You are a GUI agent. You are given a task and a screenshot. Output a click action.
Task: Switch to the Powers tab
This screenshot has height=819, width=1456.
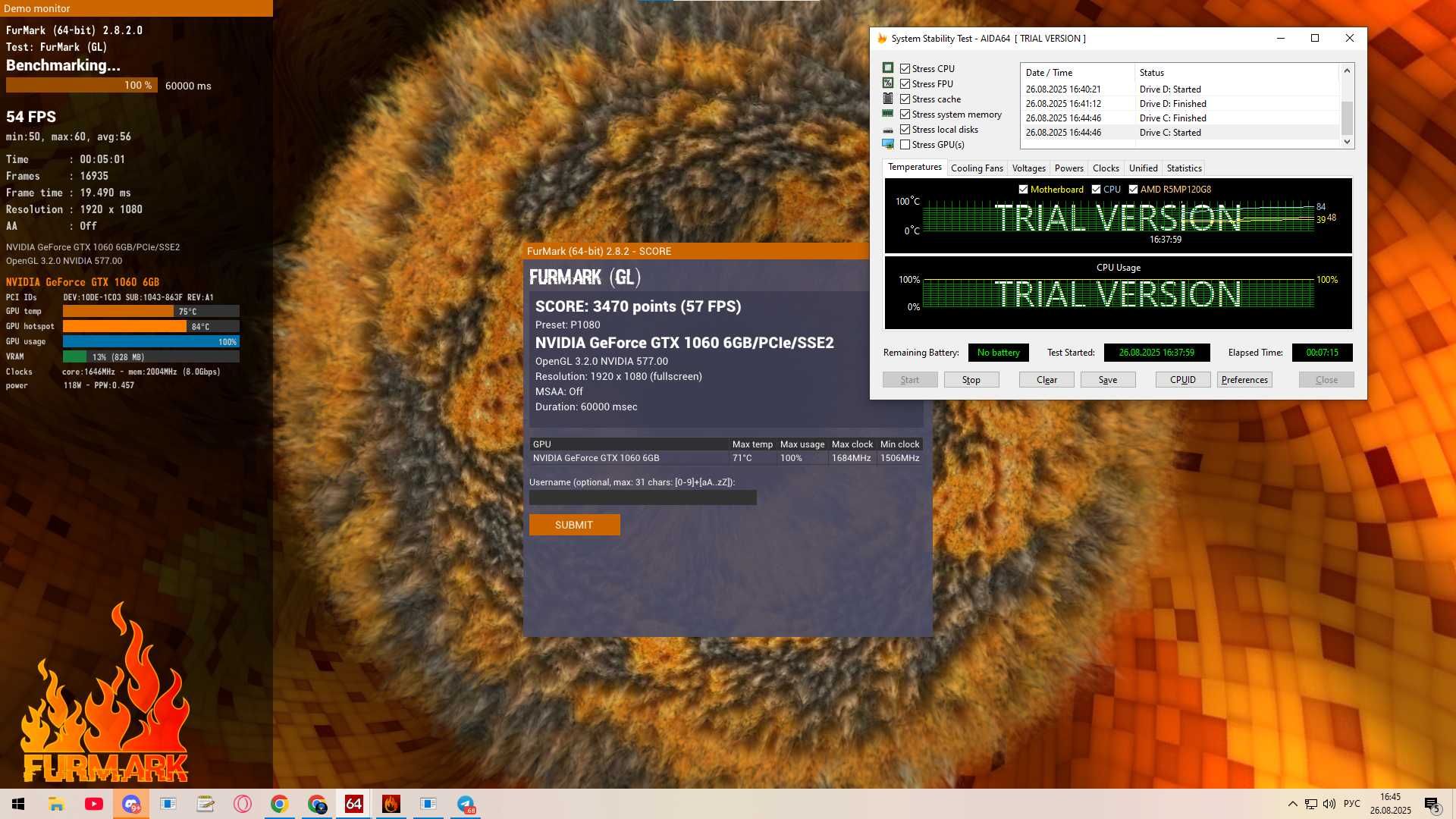click(1068, 168)
